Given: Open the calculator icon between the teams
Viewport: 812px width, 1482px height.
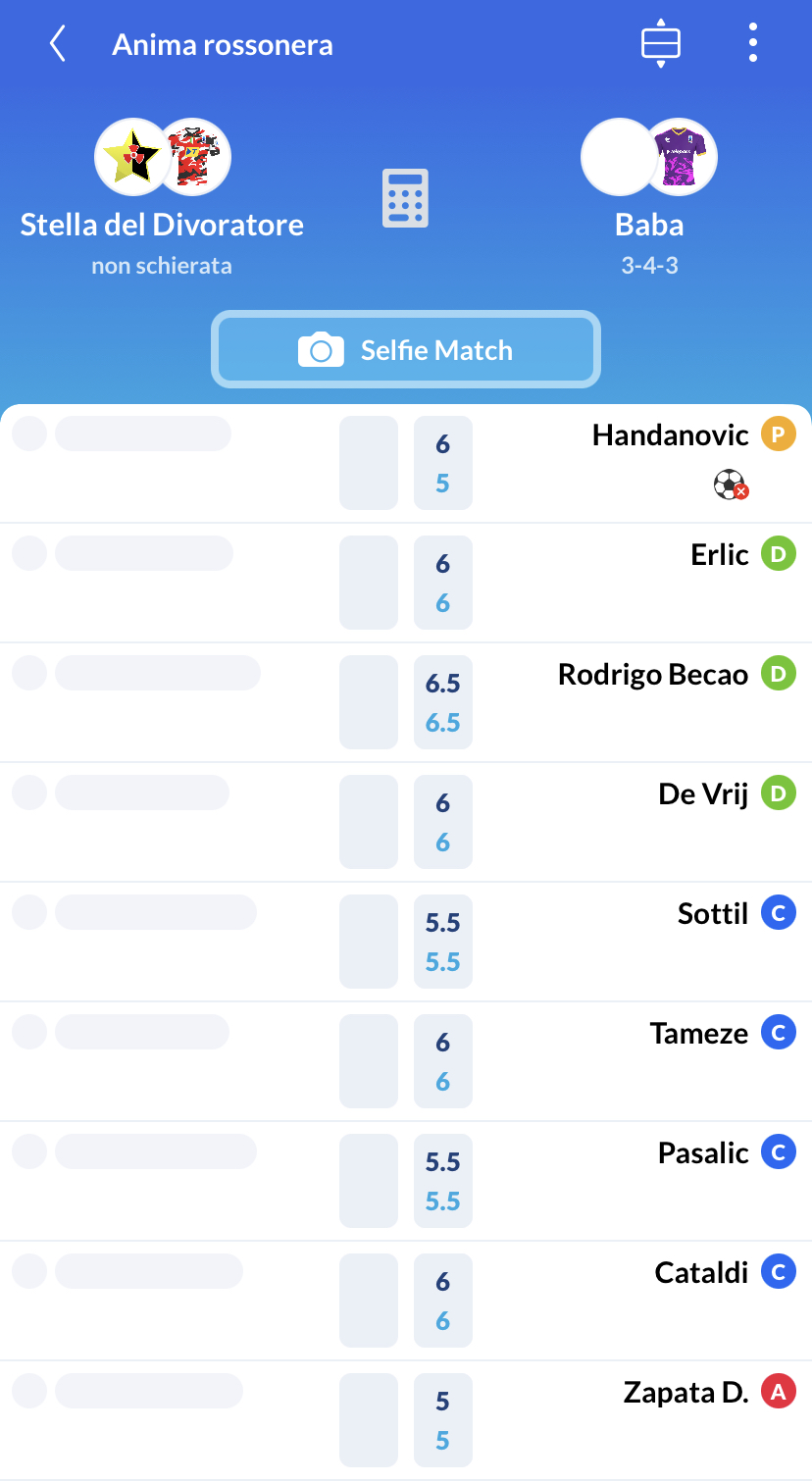Looking at the screenshot, I should pyautogui.click(x=405, y=199).
